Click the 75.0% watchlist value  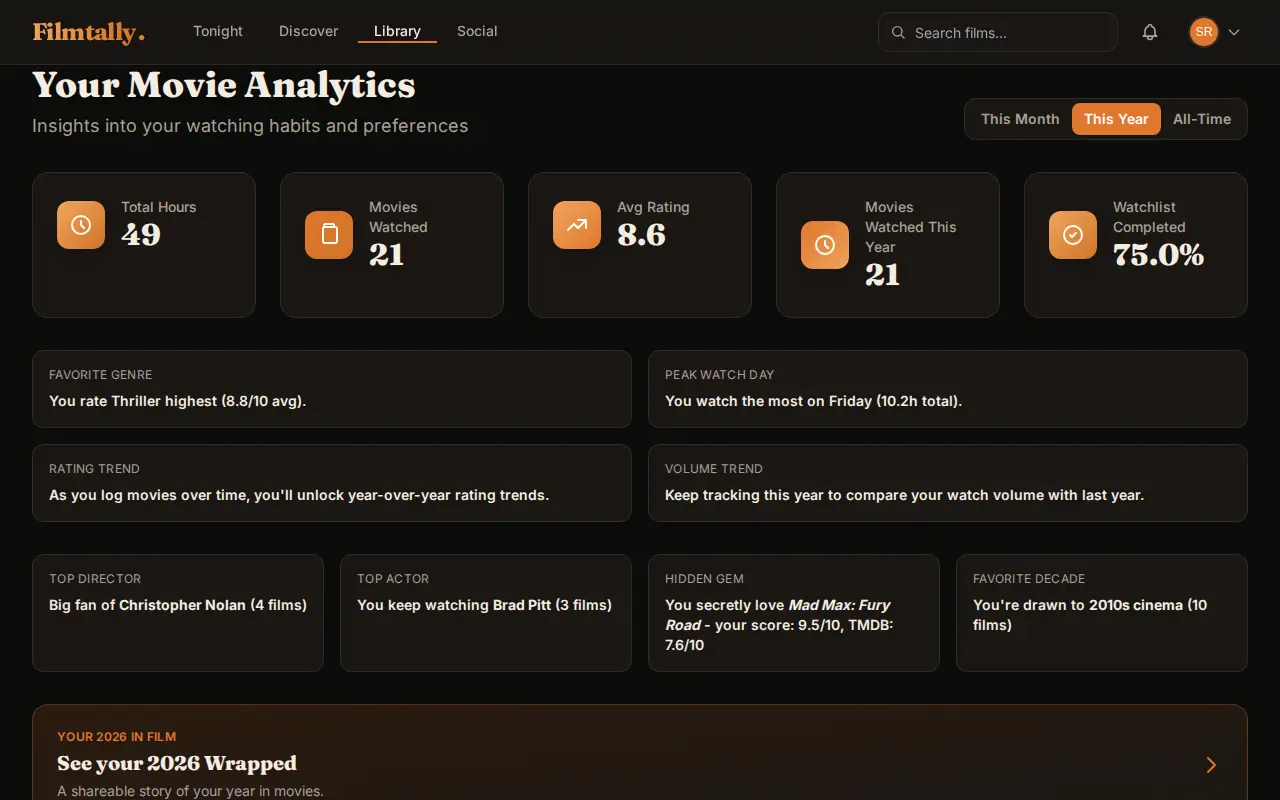tap(1158, 255)
